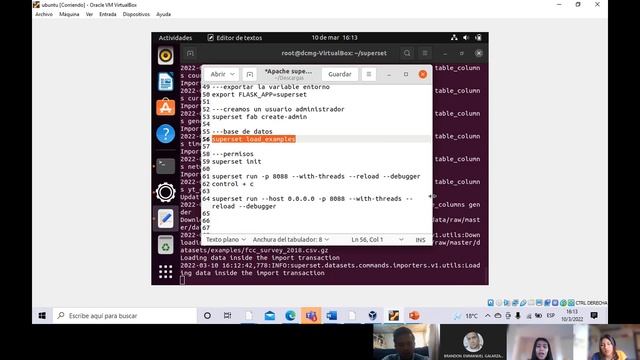Open Microsoft Word from taskbar
Viewport: 640px width, 360px height.
click(331, 316)
